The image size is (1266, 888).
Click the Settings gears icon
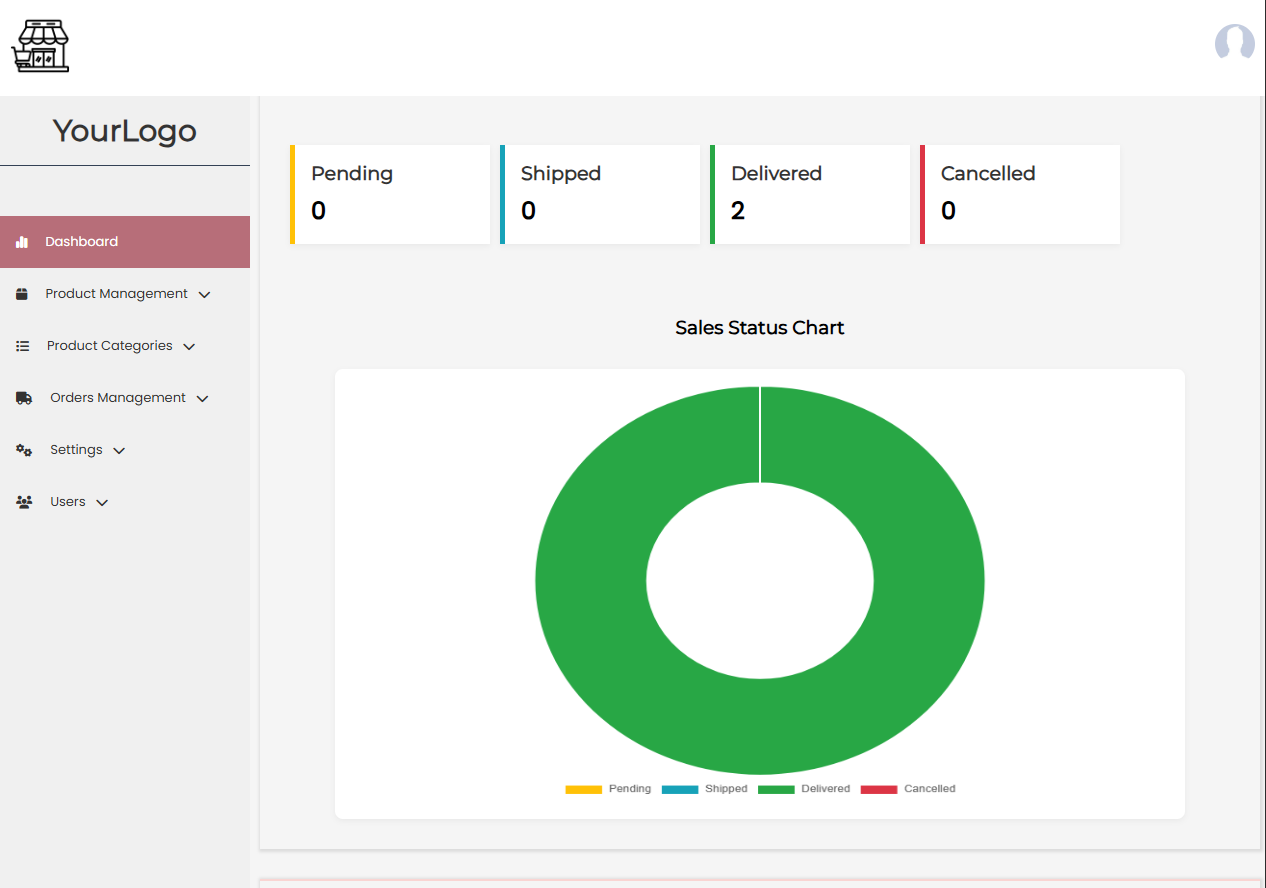pyautogui.click(x=23, y=449)
